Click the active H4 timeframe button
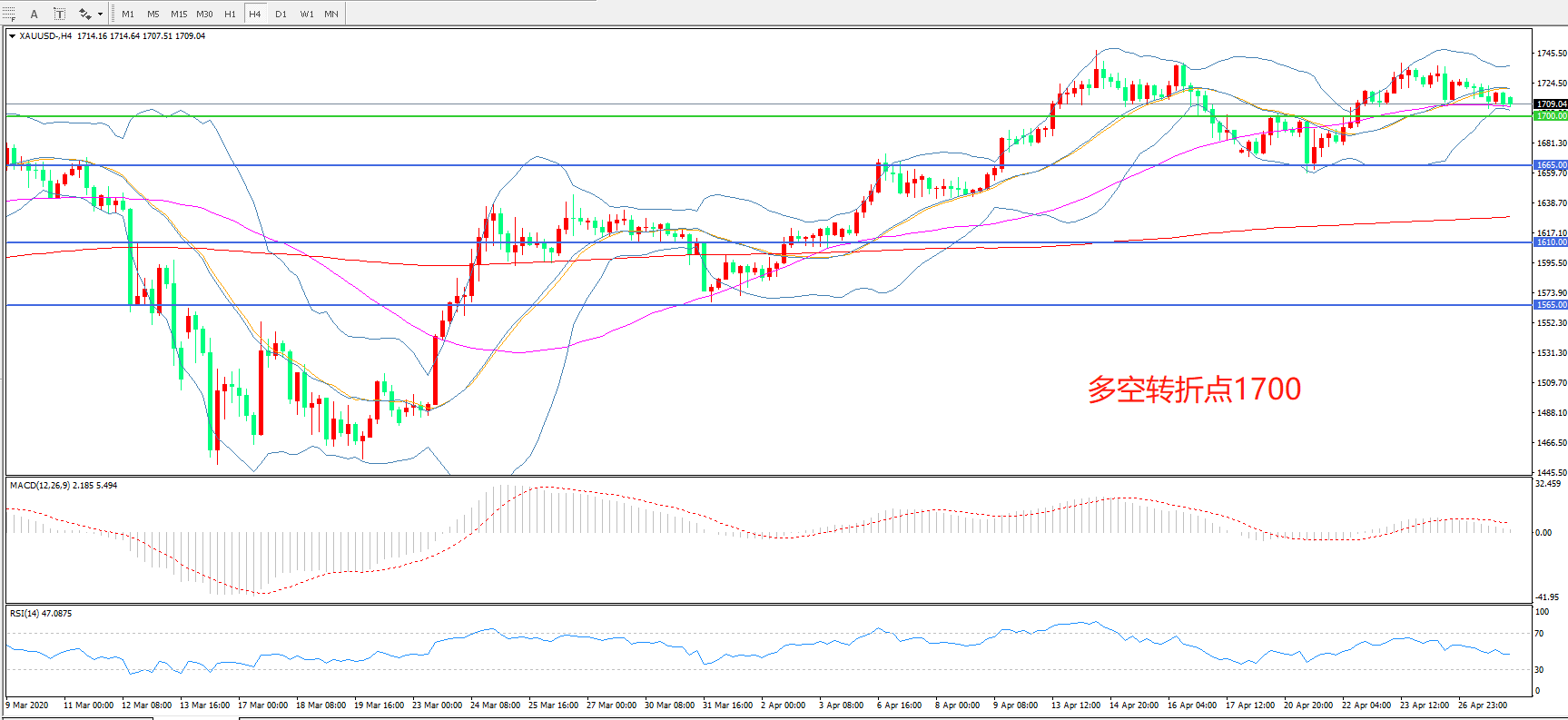This screenshot has width=1568, height=720. tap(255, 14)
